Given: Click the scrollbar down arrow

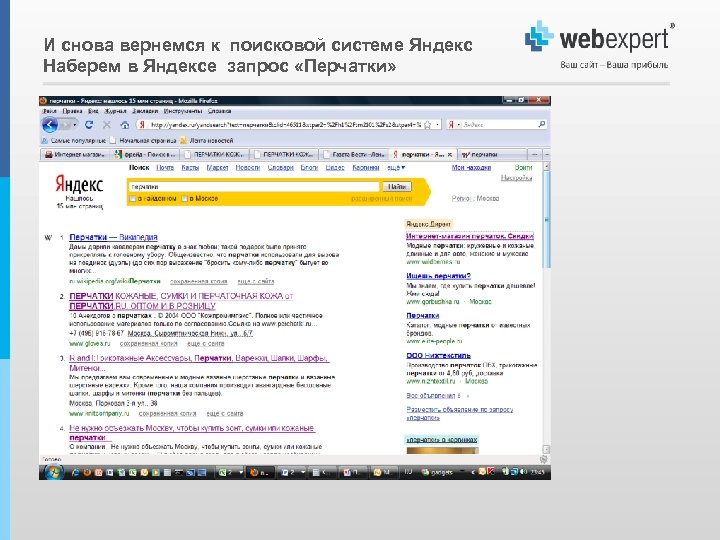Looking at the screenshot, I should click(546, 449).
